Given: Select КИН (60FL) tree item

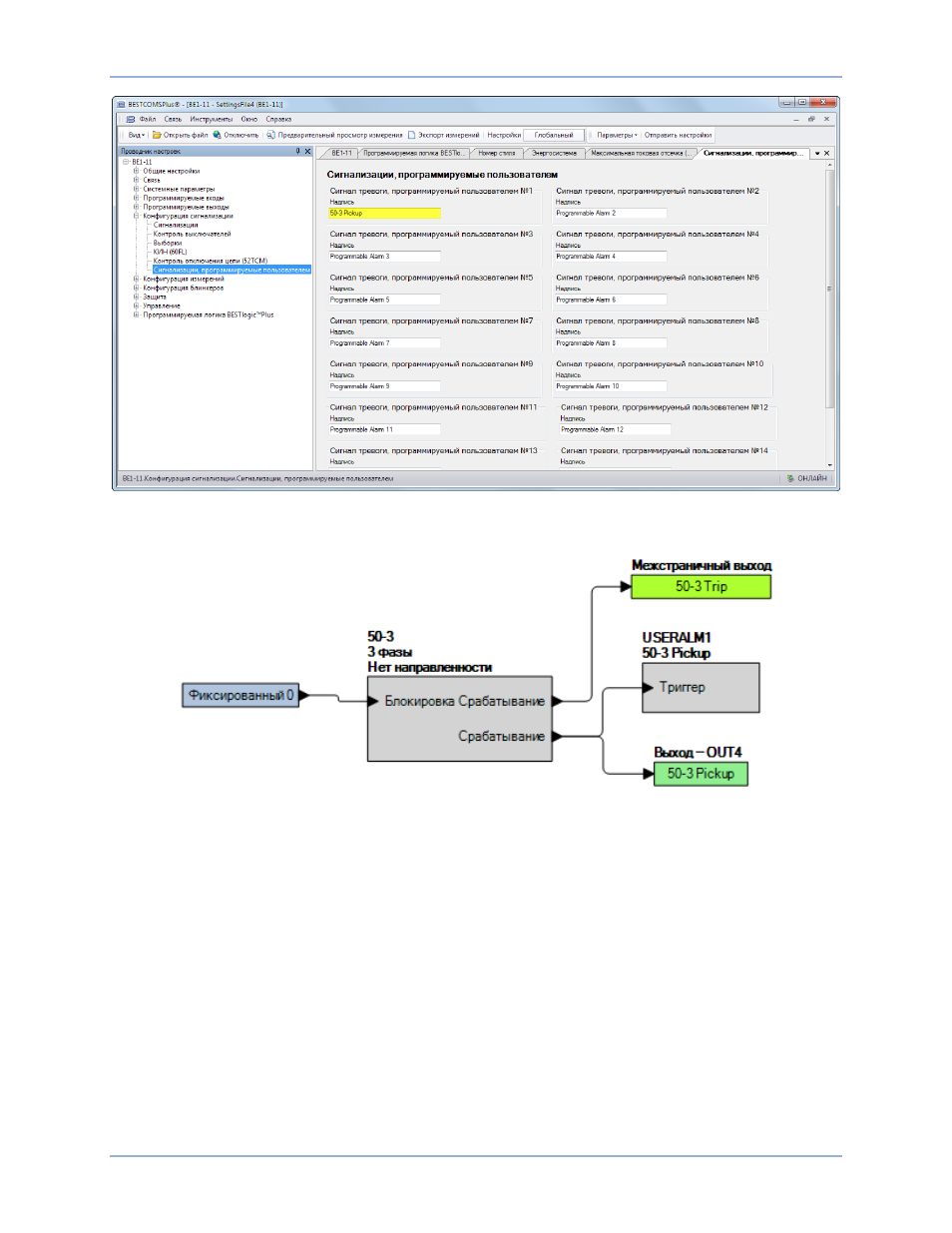Looking at the screenshot, I should [x=170, y=252].
